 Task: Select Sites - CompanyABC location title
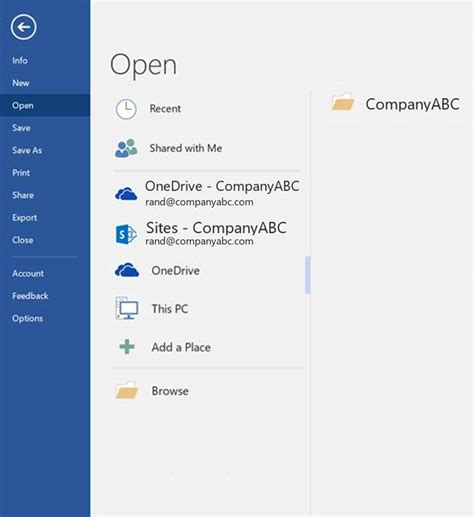click(x=216, y=228)
